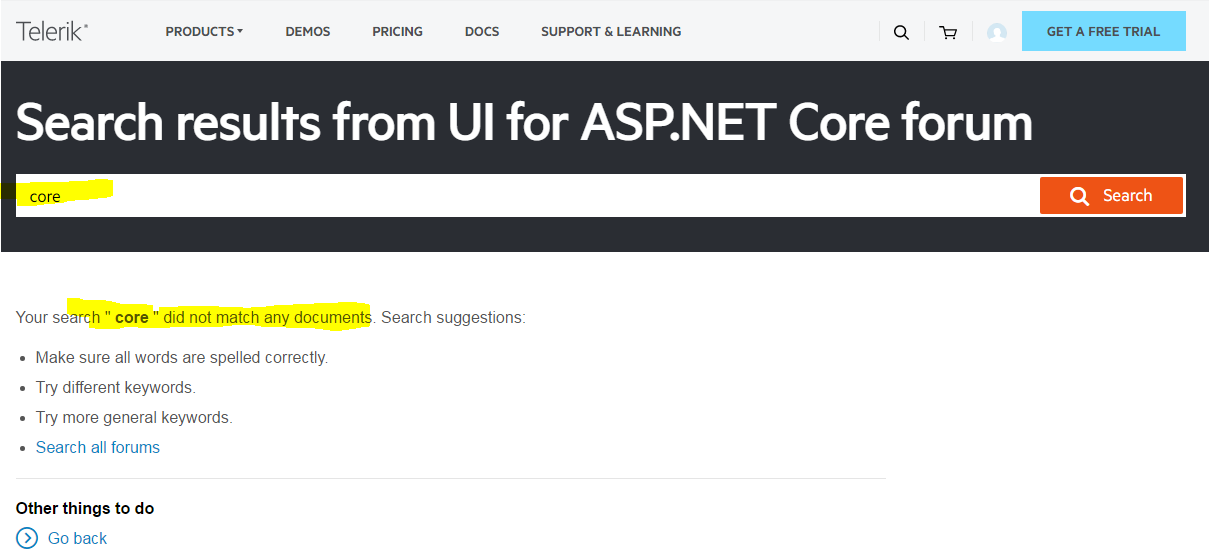Go to the PRICING page
Viewport: 1209px width, 556px height.
(x=397, y=32)
